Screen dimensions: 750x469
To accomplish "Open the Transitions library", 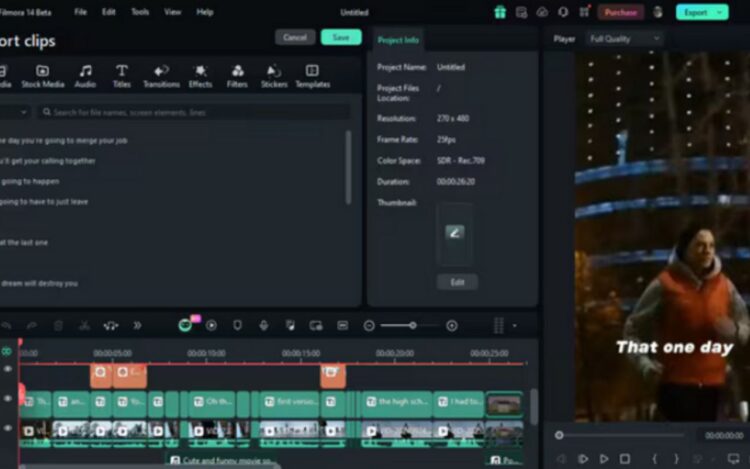I will pyautogui.click(x=162, y=76).
